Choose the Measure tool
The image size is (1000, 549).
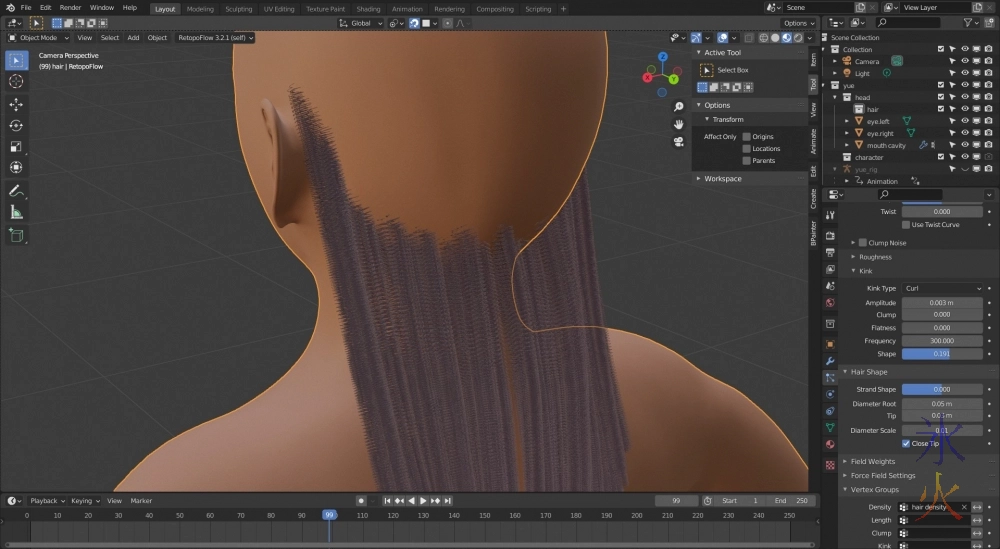pyautogui.click(x=16, y=211)
